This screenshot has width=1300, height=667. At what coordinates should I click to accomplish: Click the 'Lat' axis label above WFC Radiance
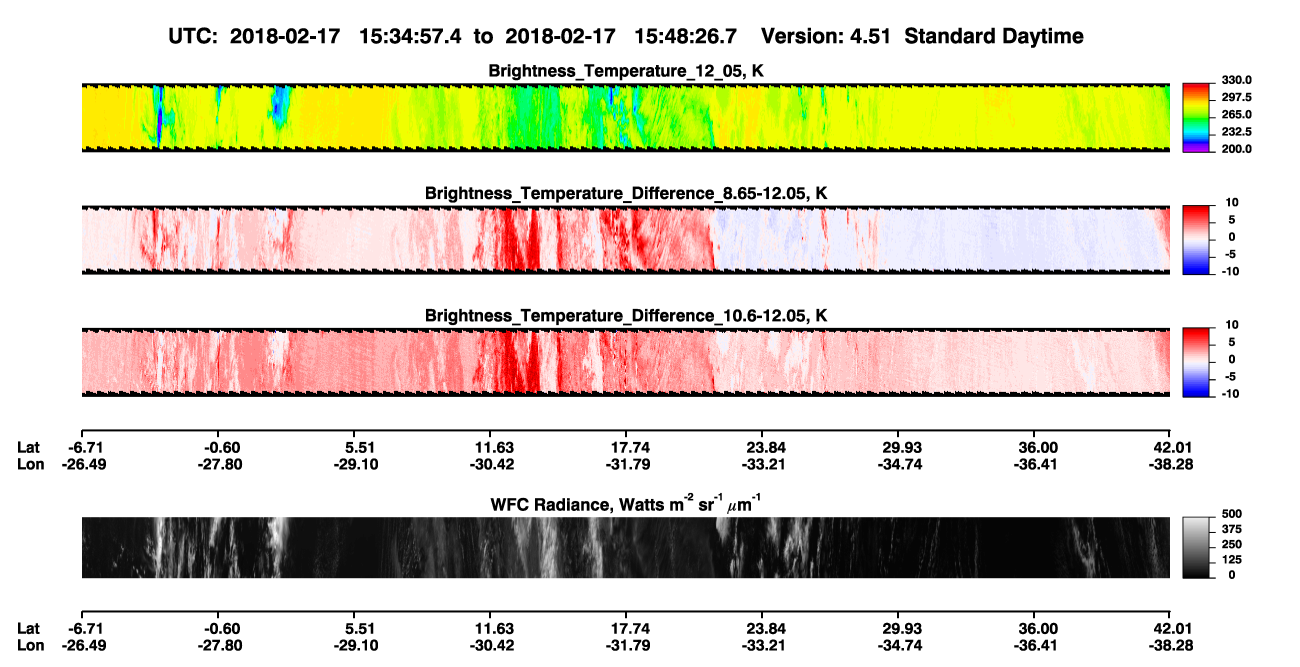(x=28, y=447)
